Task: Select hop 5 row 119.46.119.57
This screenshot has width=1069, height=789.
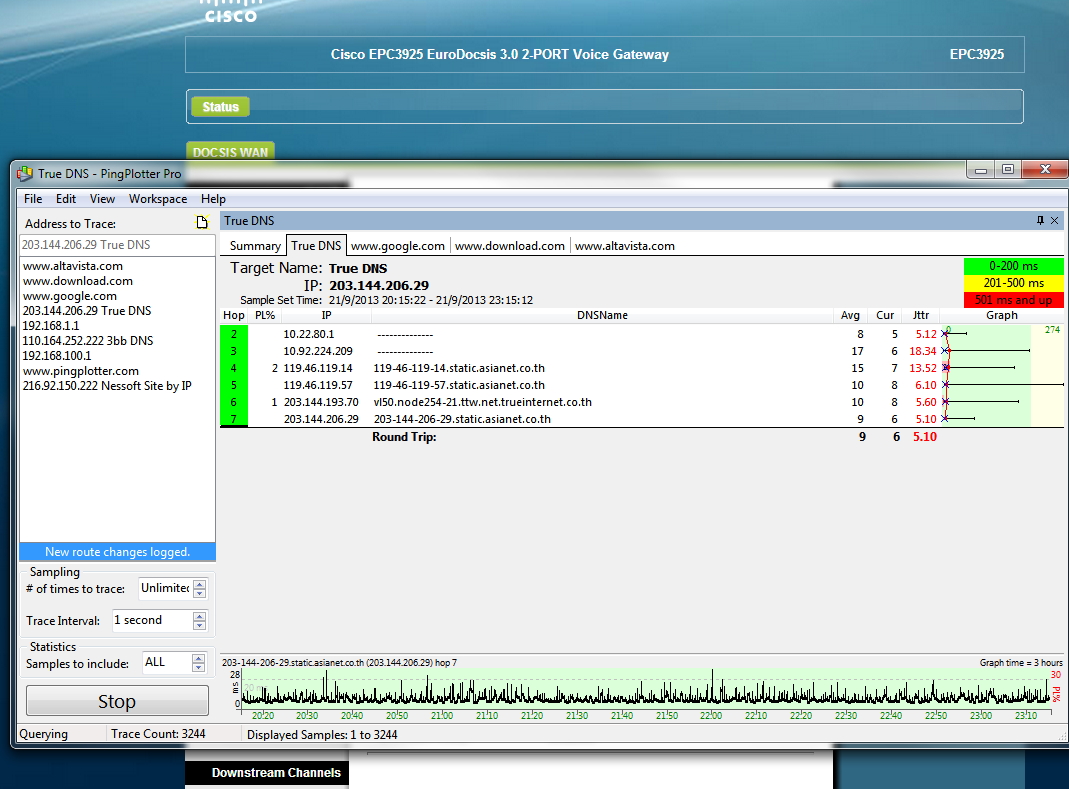Action: tap(642, 385)
